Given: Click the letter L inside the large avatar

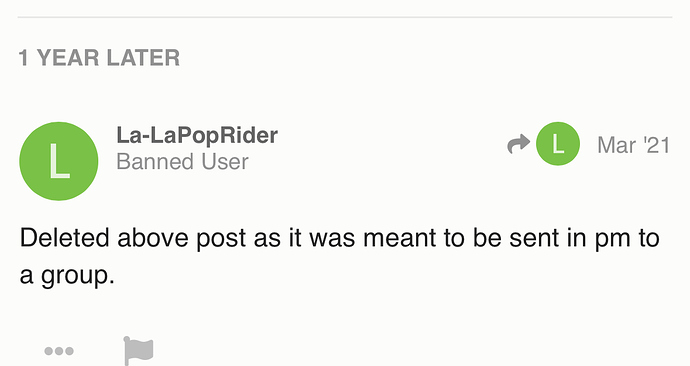Looking at the screenshot, I should pyautogui.click(x=59, y=161).
